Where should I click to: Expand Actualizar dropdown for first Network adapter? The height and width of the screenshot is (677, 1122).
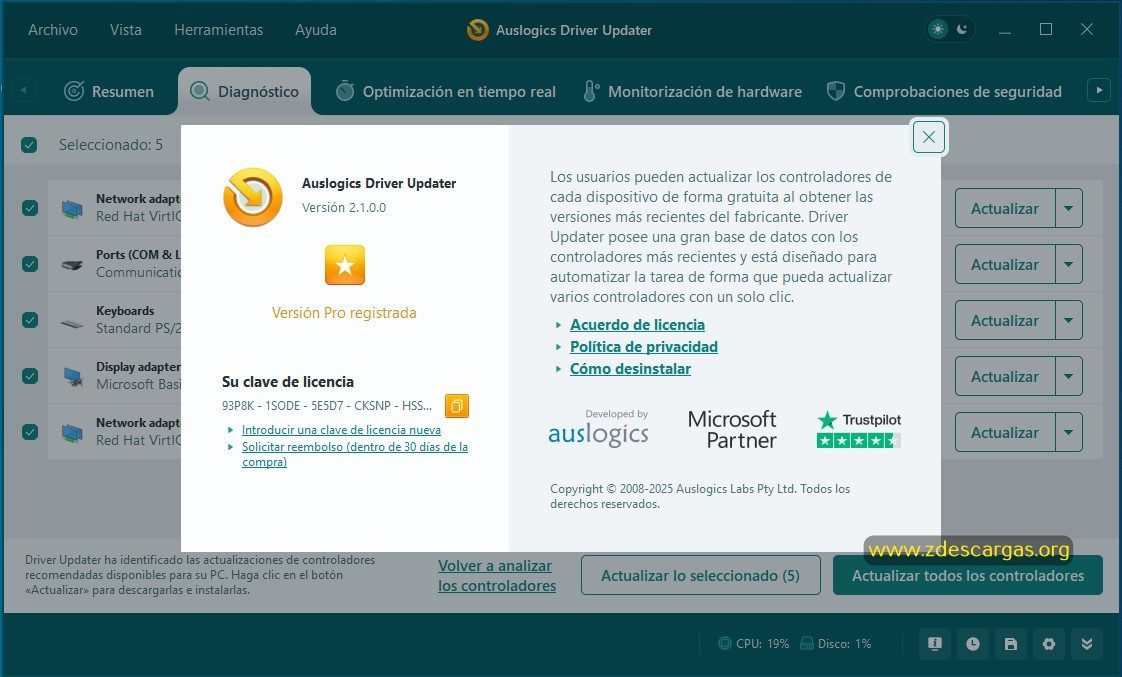[1068, 208]
